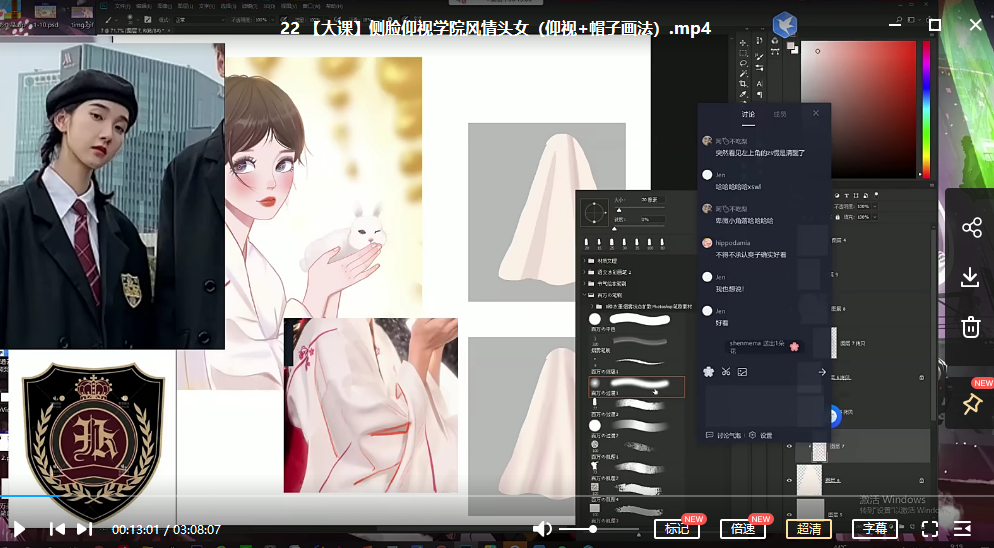Viewport: 994px width, 548px height.
Task: Open the 图像 menu in Photoshop
Action: click(x=164, y=6)
